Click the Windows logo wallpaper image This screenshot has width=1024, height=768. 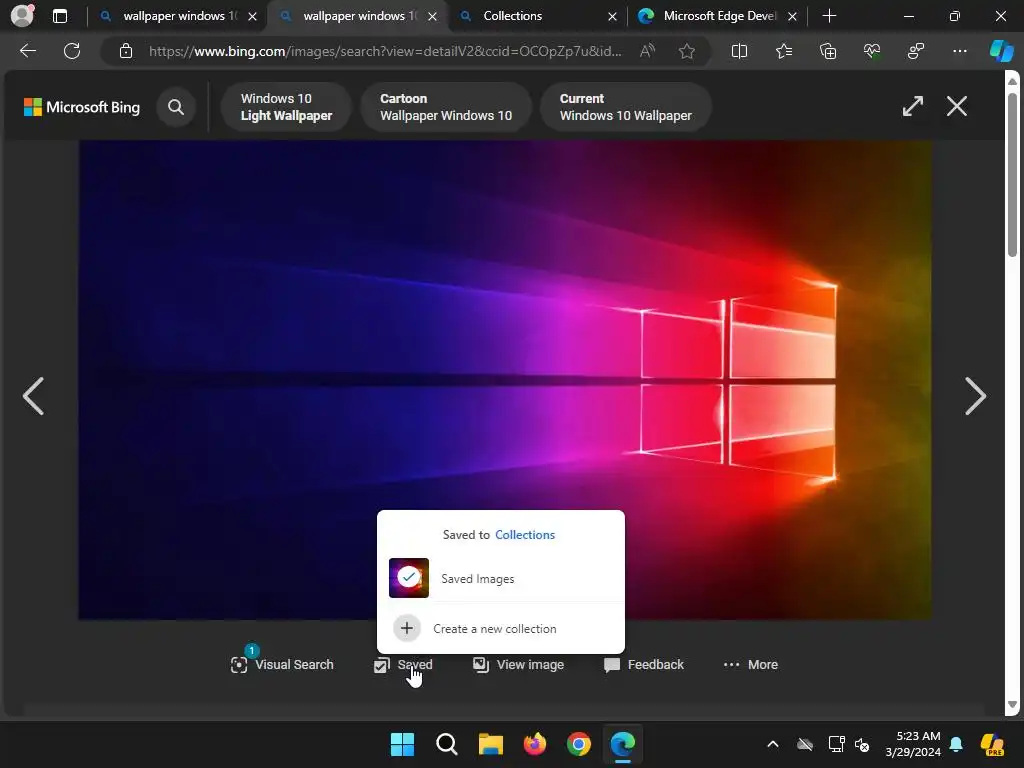[505, 380]
